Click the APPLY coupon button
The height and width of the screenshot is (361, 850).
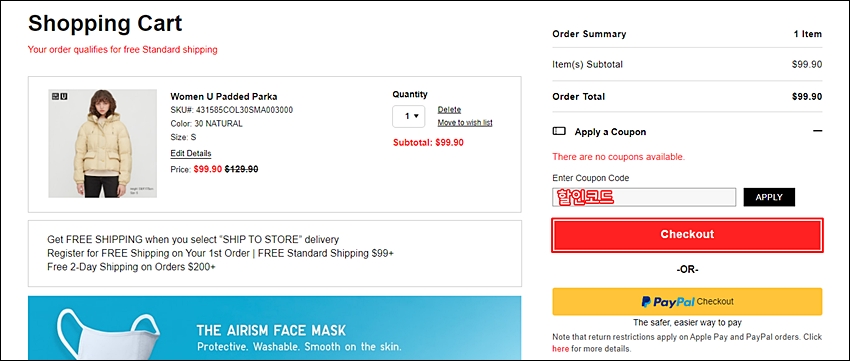click(769, 197)
